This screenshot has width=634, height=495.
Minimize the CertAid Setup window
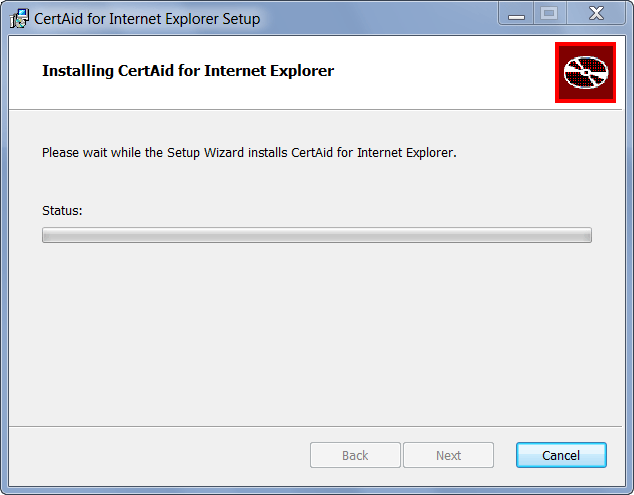516,14
